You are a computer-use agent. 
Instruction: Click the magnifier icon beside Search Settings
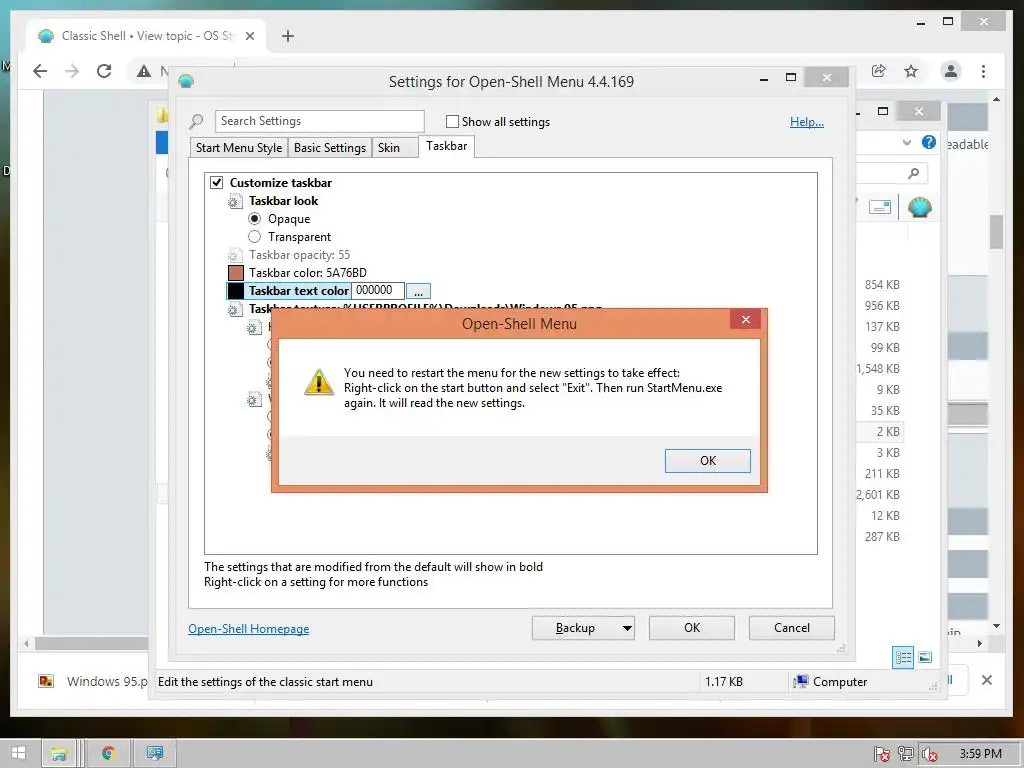[x=196, y=121]
